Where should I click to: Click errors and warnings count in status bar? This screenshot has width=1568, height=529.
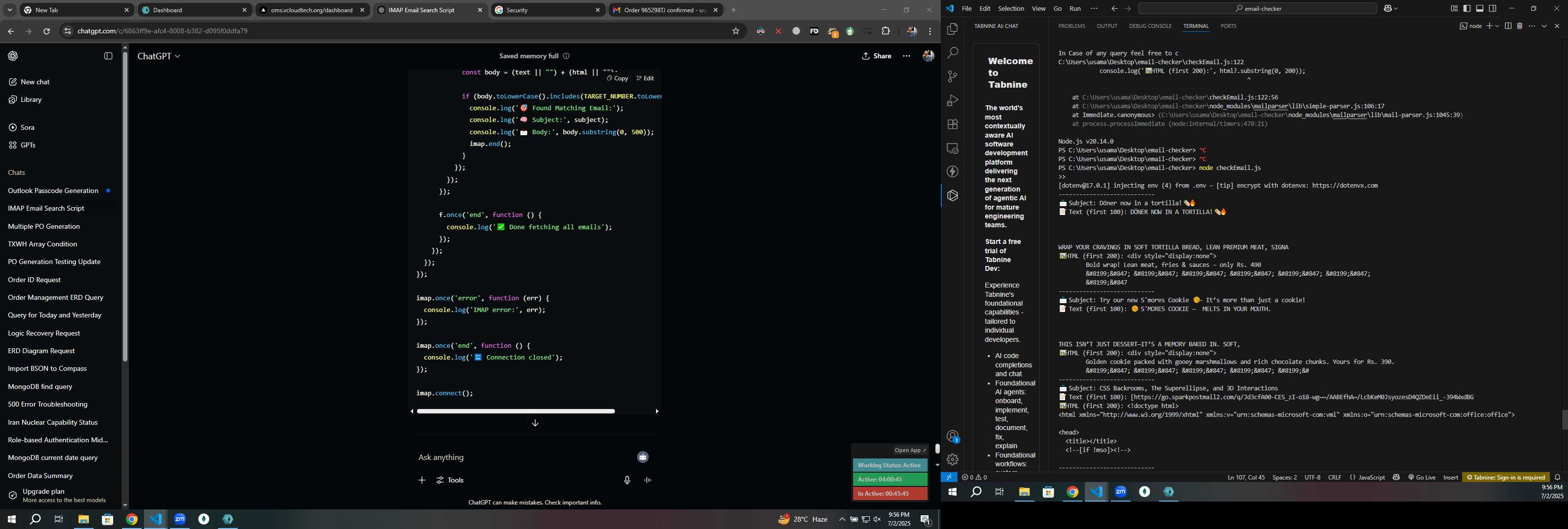[975, 477]
